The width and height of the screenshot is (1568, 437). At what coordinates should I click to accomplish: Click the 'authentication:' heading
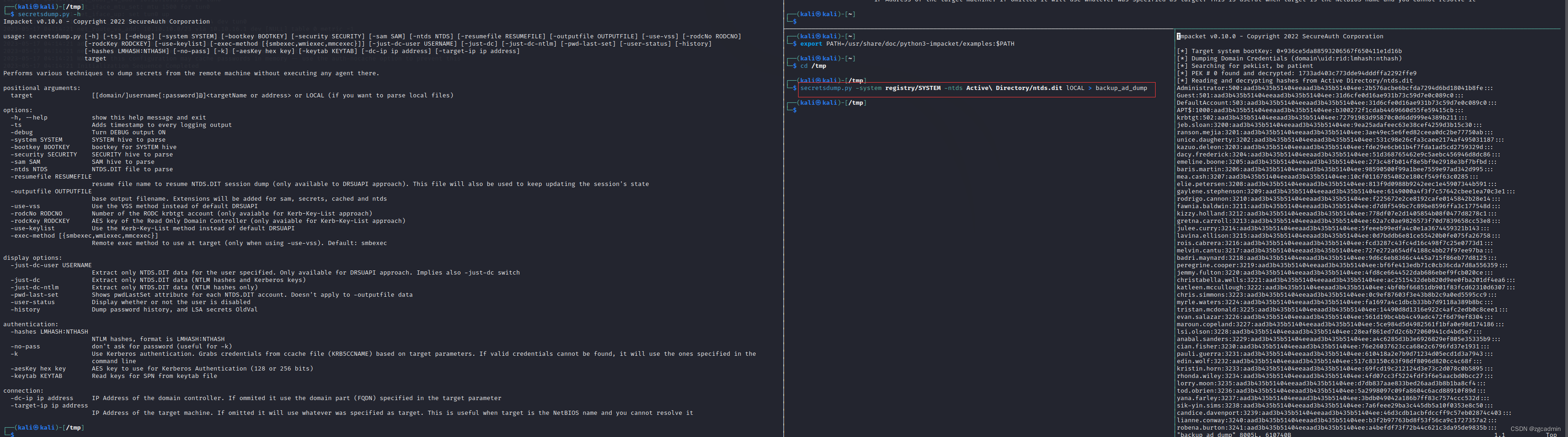click(30, 324)
